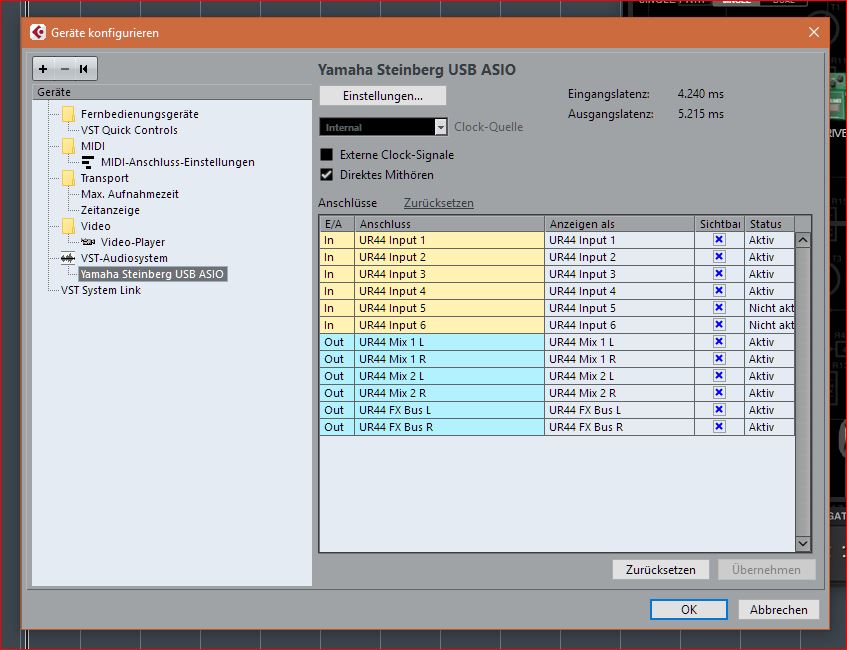Image resolution: width=847 pixels, height=650 pixels.
Task: Click the Cubase logo in title bar
Action: [38, 32]
